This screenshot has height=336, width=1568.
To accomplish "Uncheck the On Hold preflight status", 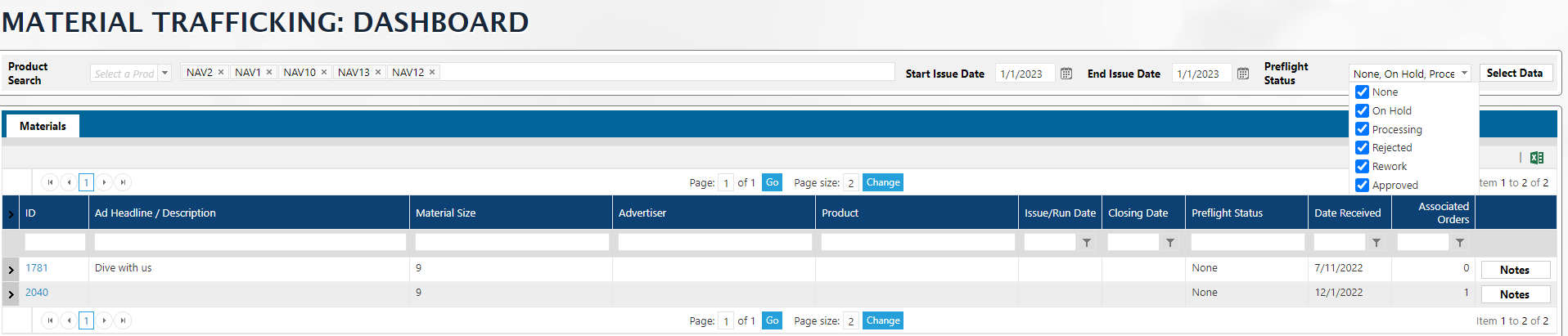I will [1363, 111].
